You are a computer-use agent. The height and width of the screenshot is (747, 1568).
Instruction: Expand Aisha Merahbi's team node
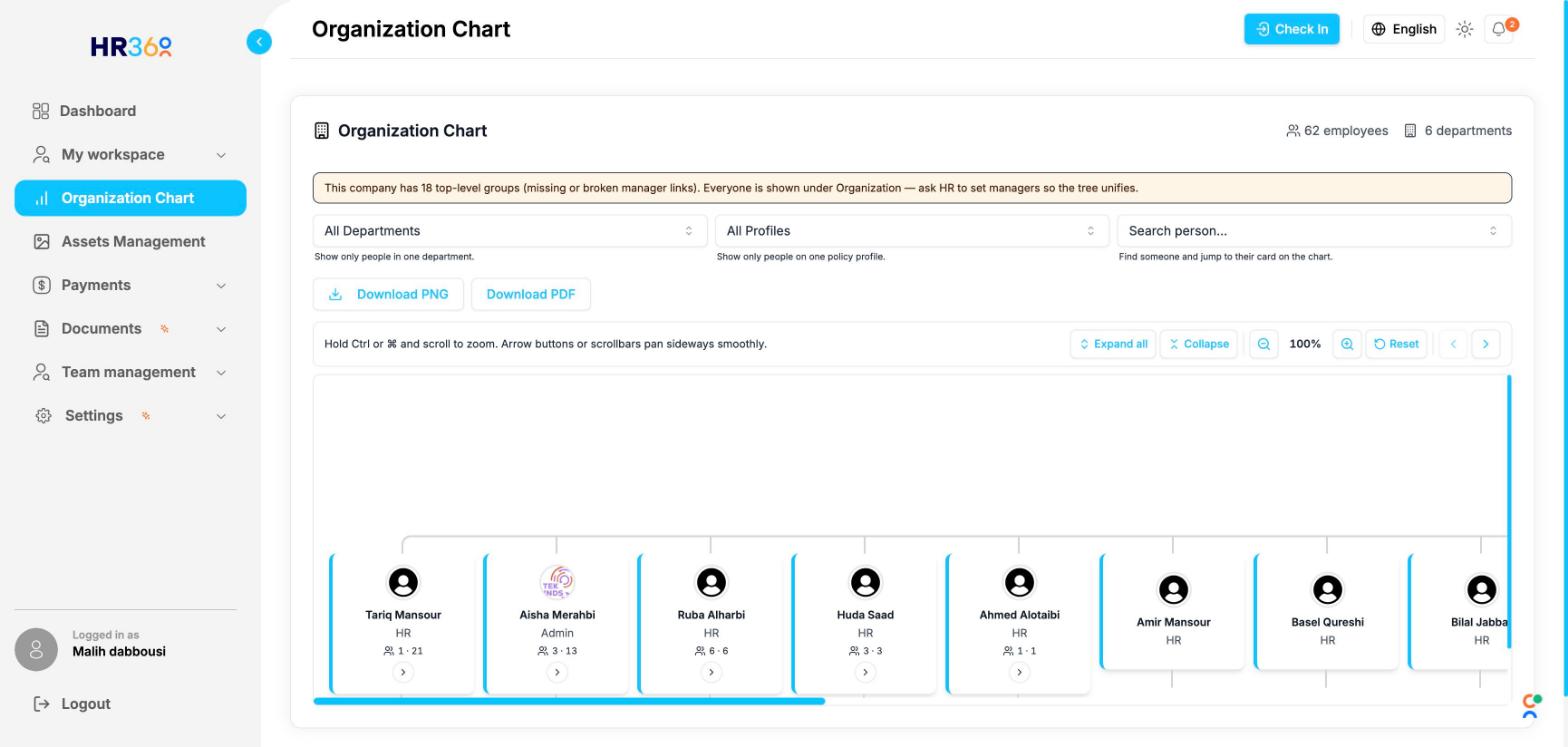click(x=557, y=672)
